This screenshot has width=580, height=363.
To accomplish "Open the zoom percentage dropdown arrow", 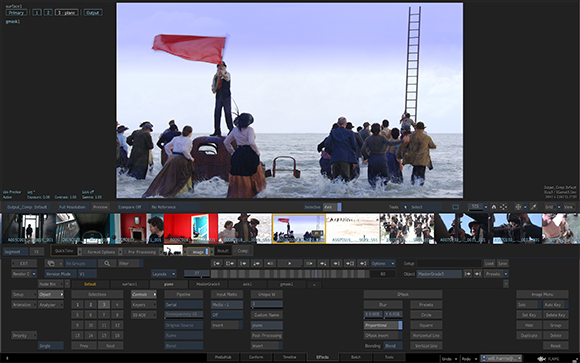I will 486,207.
